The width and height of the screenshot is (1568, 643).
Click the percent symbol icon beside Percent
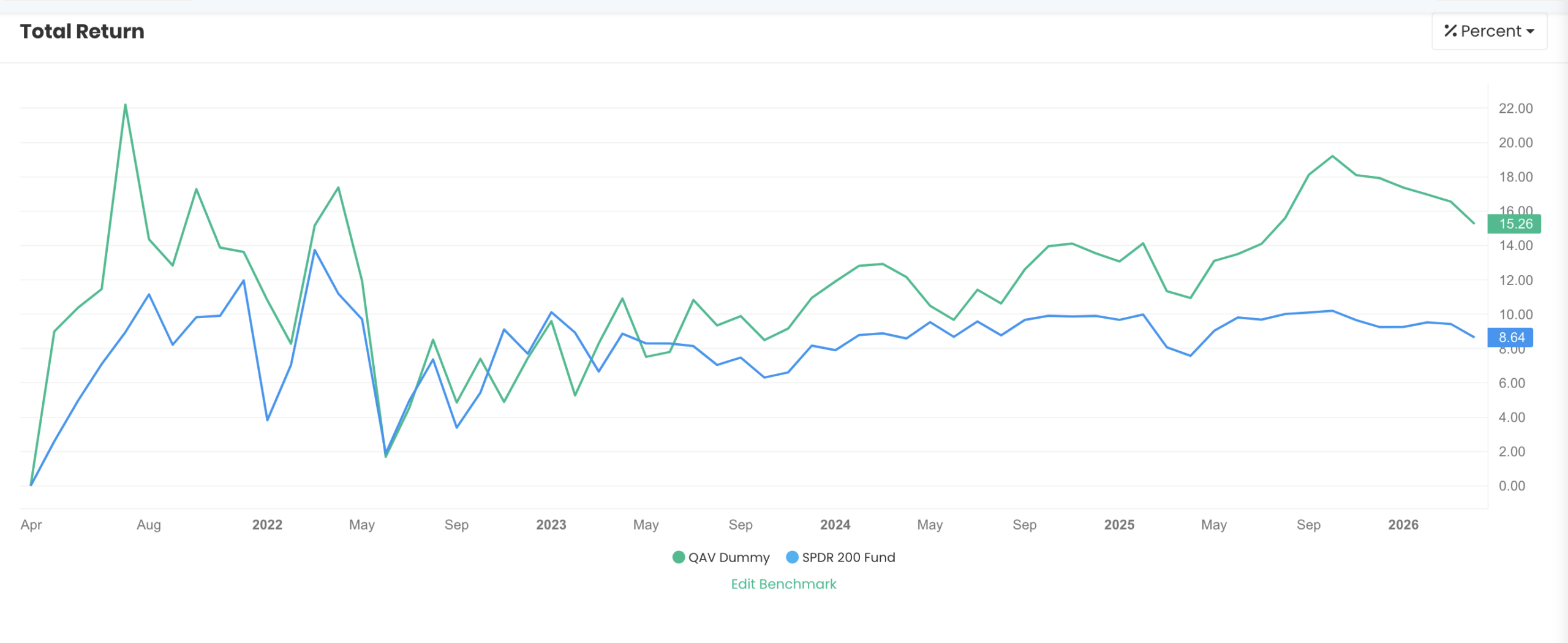1449,31
